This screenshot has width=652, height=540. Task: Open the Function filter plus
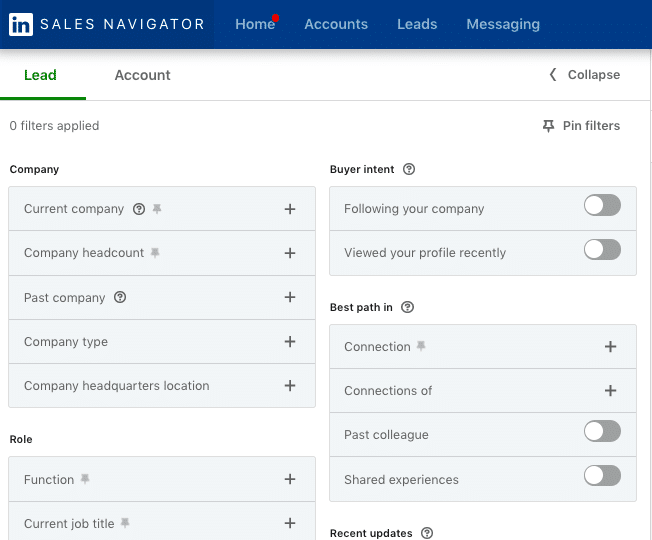[290, 479]
